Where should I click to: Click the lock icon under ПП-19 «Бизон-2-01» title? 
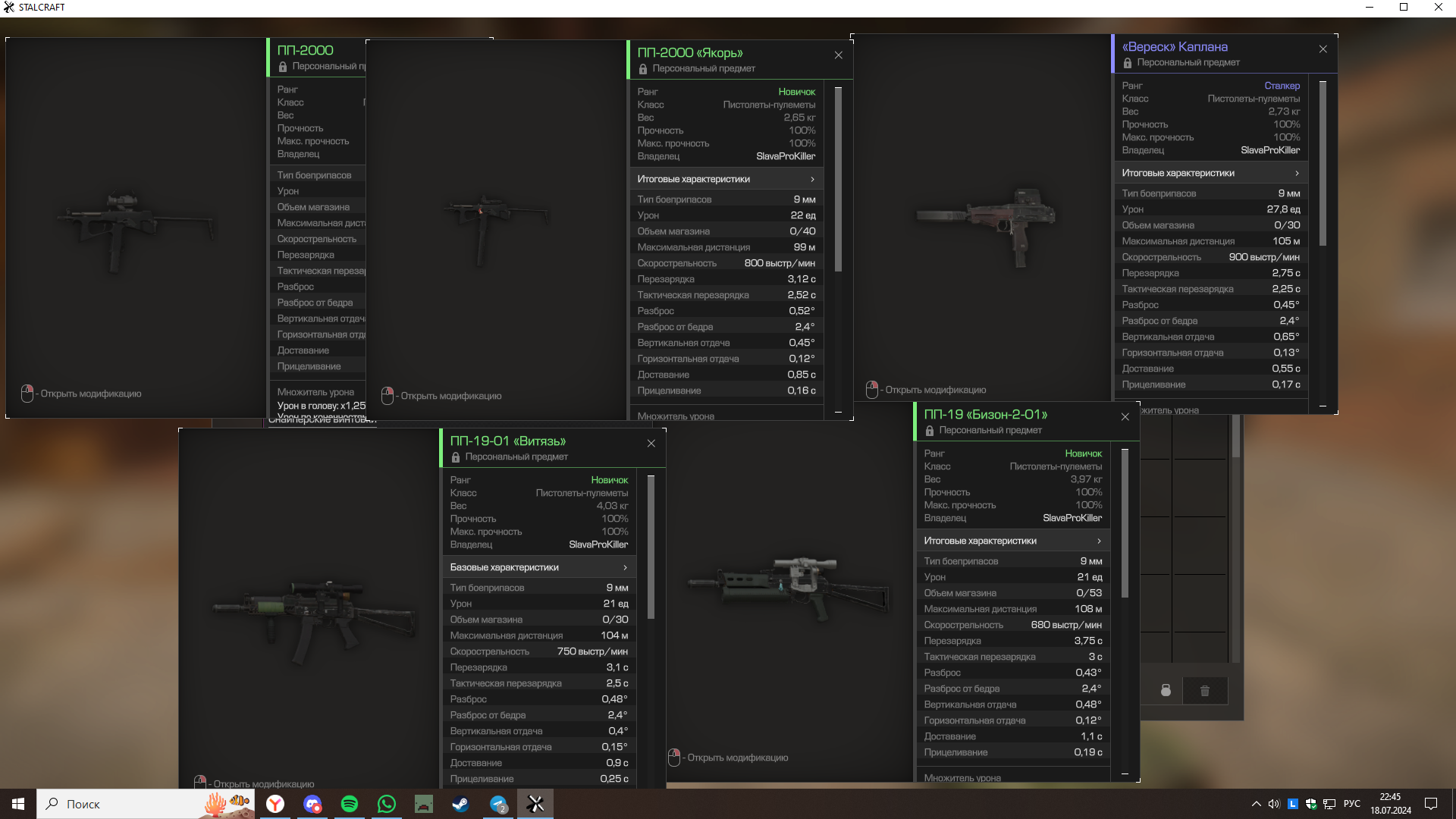click(x=930, y=431)
